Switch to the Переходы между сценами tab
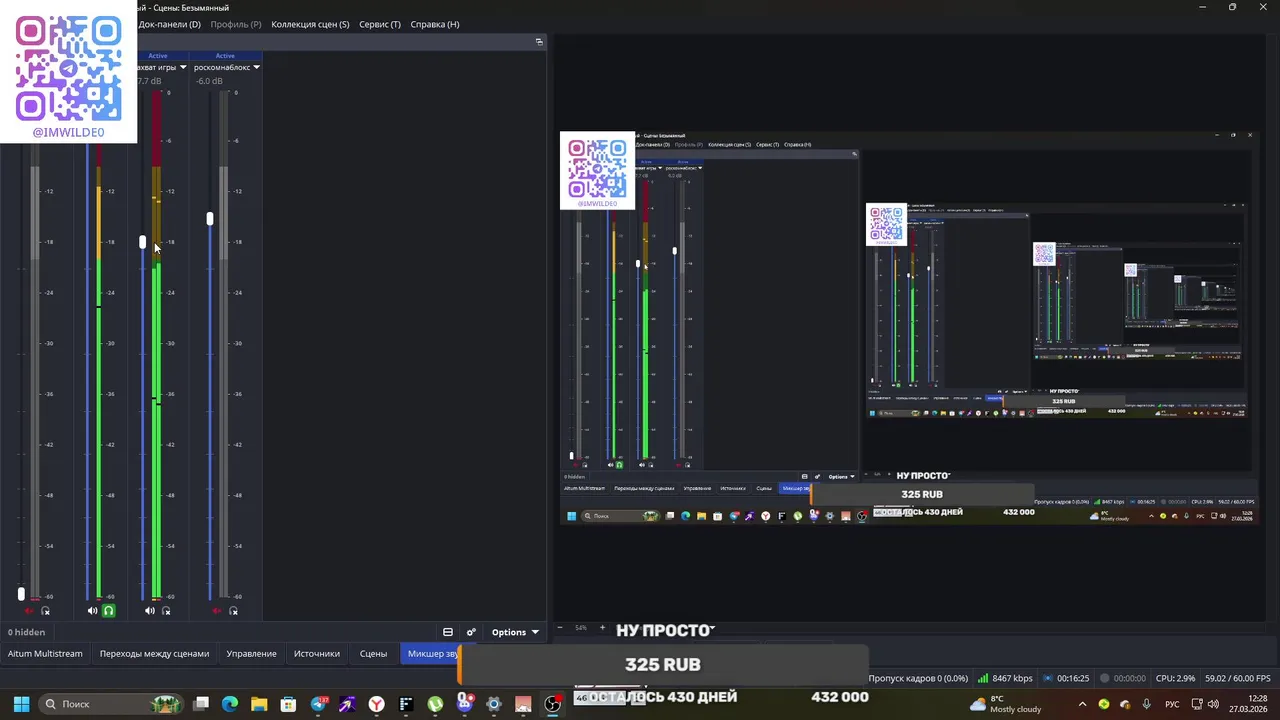The height and width of the screenshot is (720, 1280). (x=154, y=654)
